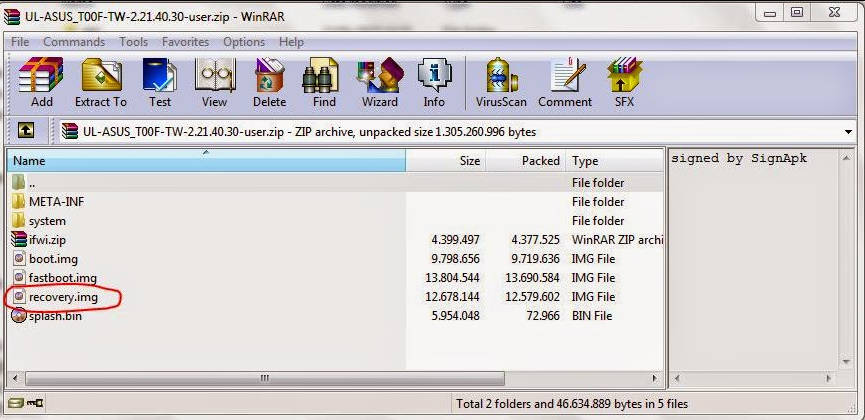Viewport: 865px width, 420px height.
Task: Click the status bar total files text
Action: [x=572, y=404]
